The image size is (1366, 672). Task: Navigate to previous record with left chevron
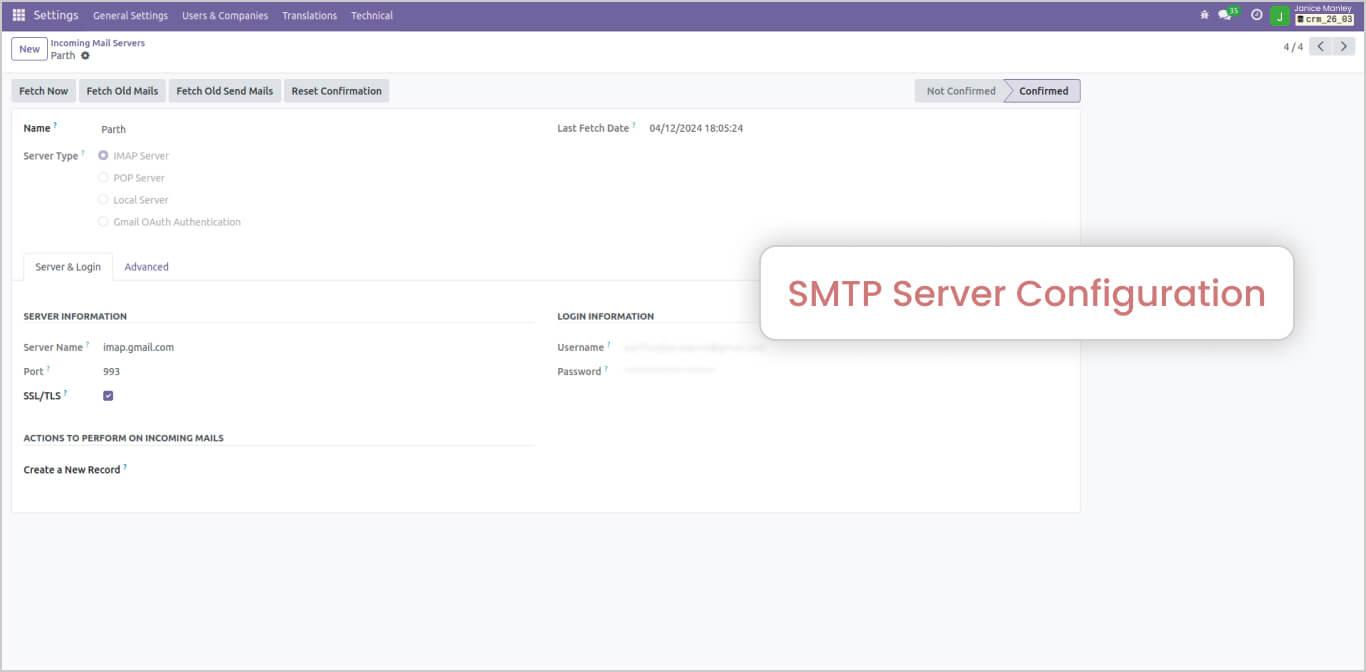(1320, 46)
